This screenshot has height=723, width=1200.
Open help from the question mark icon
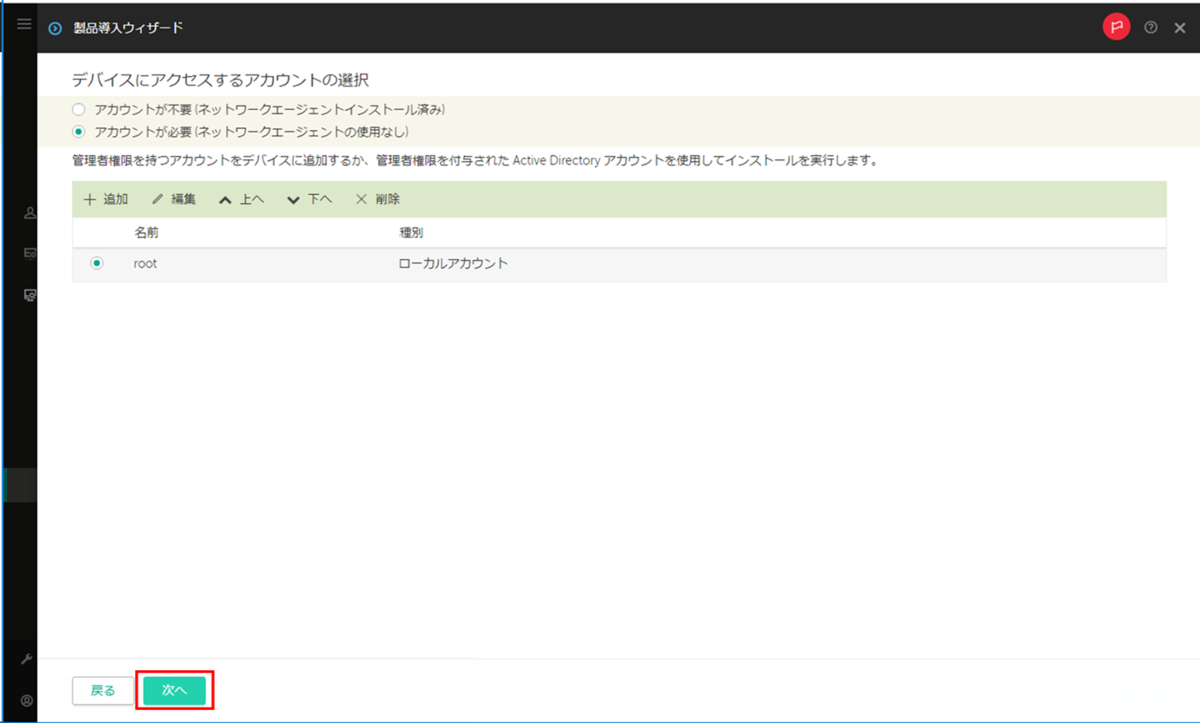pos(1150,27)
